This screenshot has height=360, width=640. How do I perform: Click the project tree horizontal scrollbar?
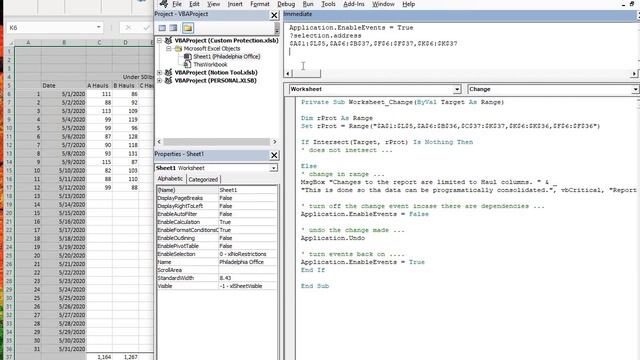coord(216,142)
